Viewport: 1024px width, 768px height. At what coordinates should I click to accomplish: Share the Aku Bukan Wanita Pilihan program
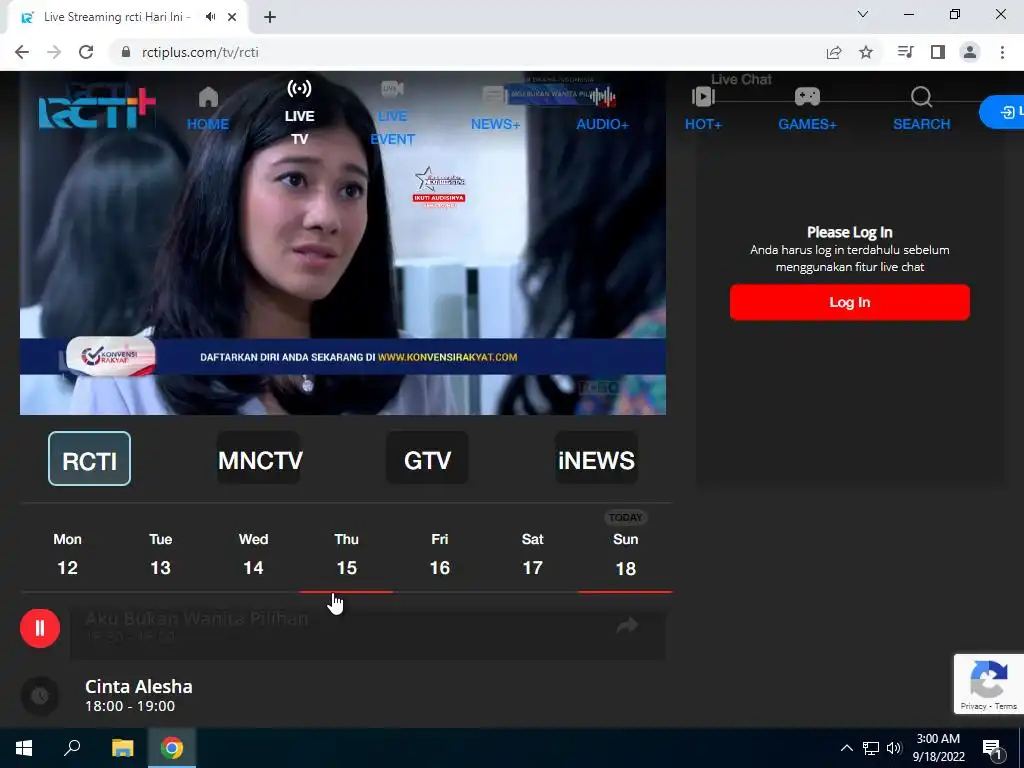[x=627, y=626]
